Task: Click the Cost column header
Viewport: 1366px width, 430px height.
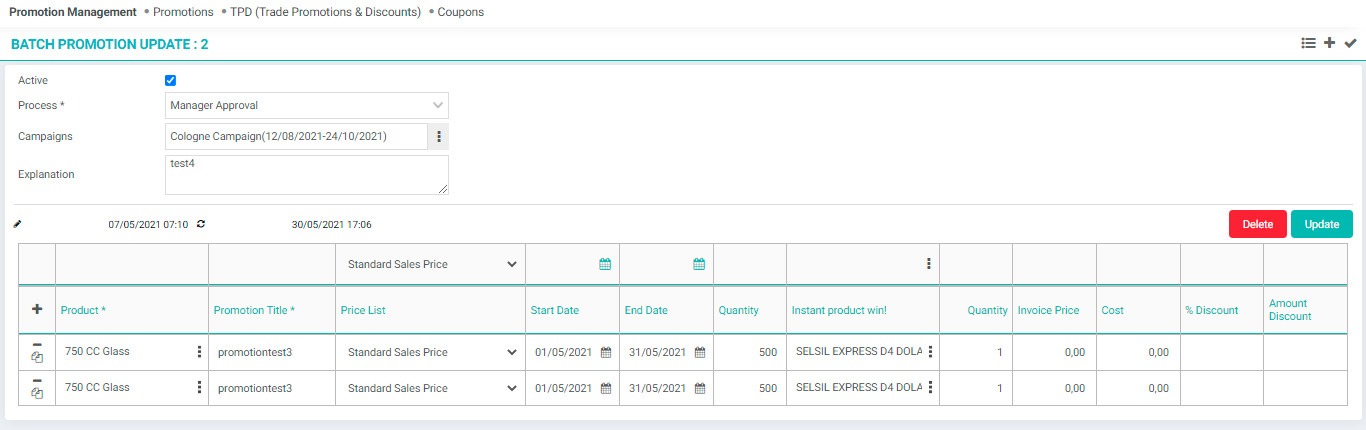Action: pyautogui.click(x=1113, y=310)
